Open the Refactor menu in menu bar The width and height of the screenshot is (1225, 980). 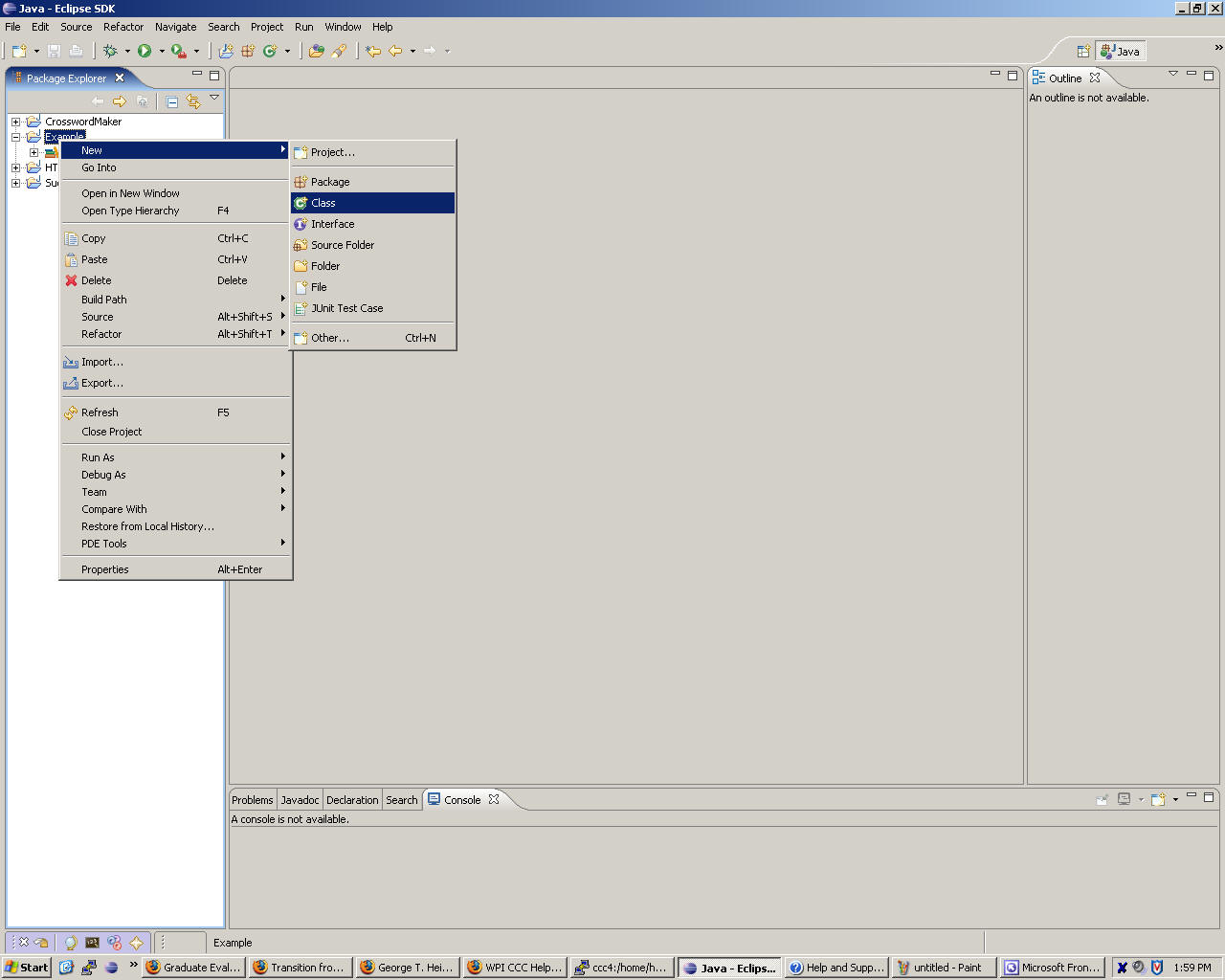click(x=123, y=27)
